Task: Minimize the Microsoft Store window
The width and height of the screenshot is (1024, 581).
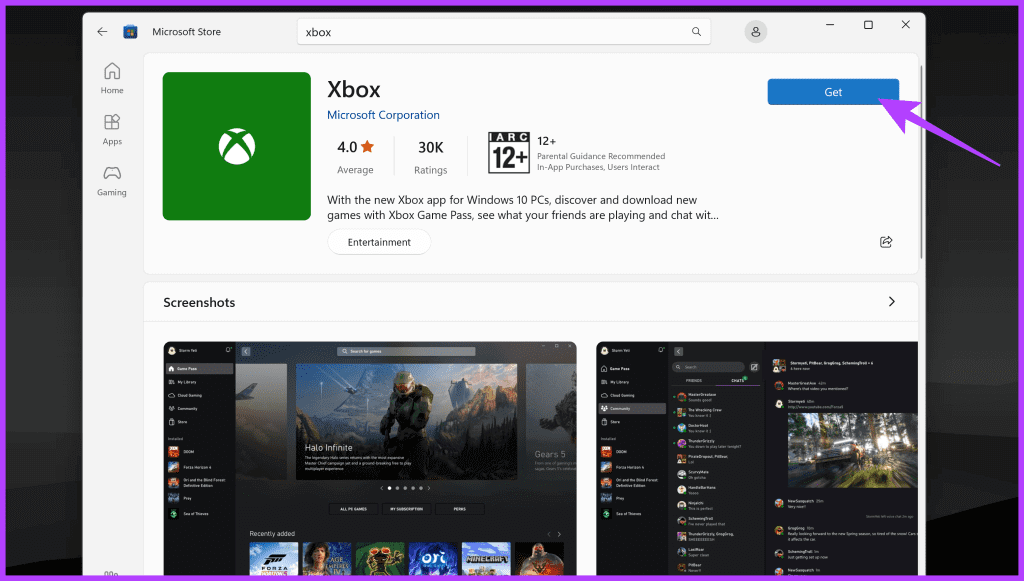Action: pyautogui.click(x=829, y=25)
